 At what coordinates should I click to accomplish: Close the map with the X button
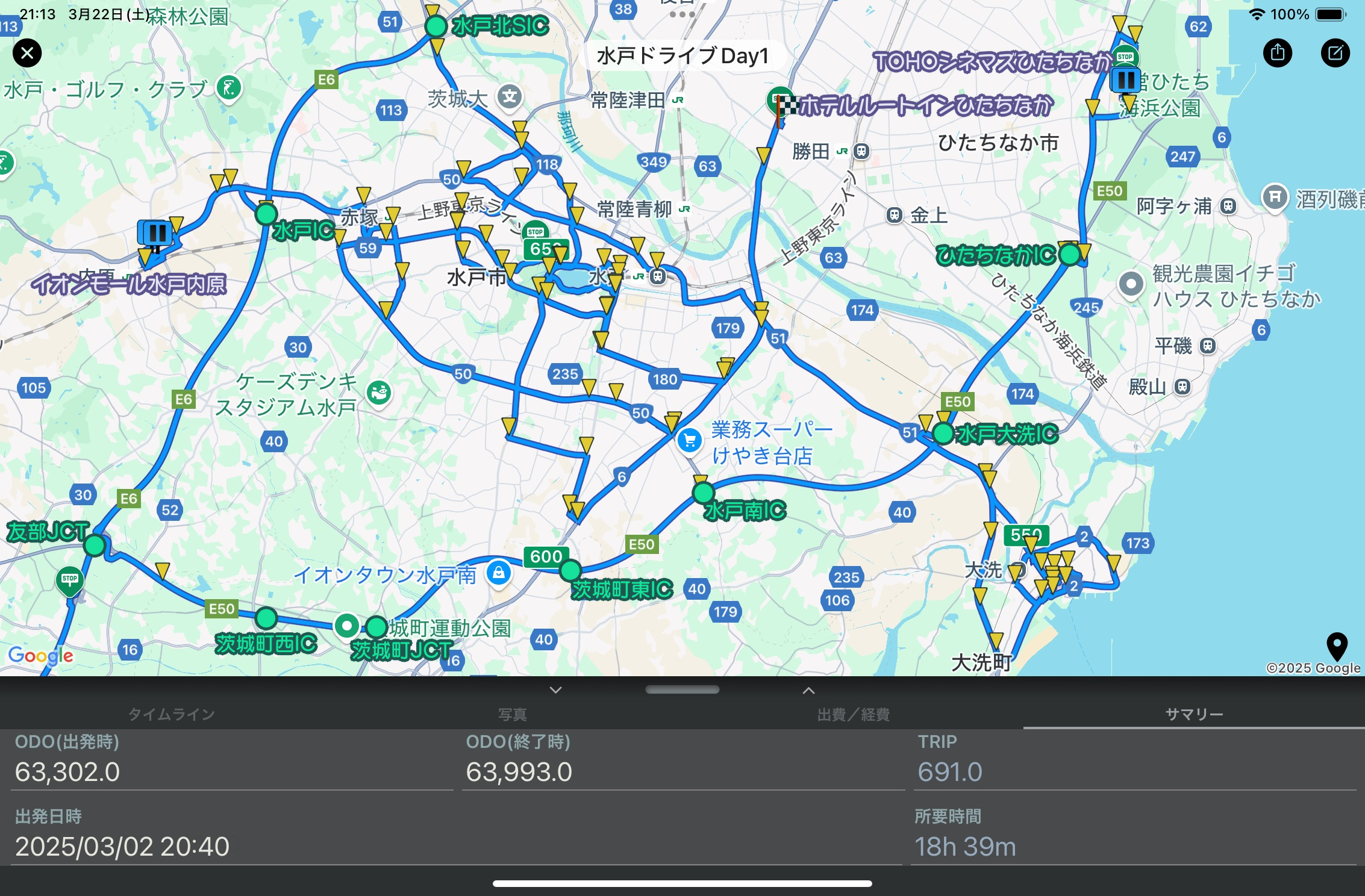pyautogui.click(x=27, y=53)
